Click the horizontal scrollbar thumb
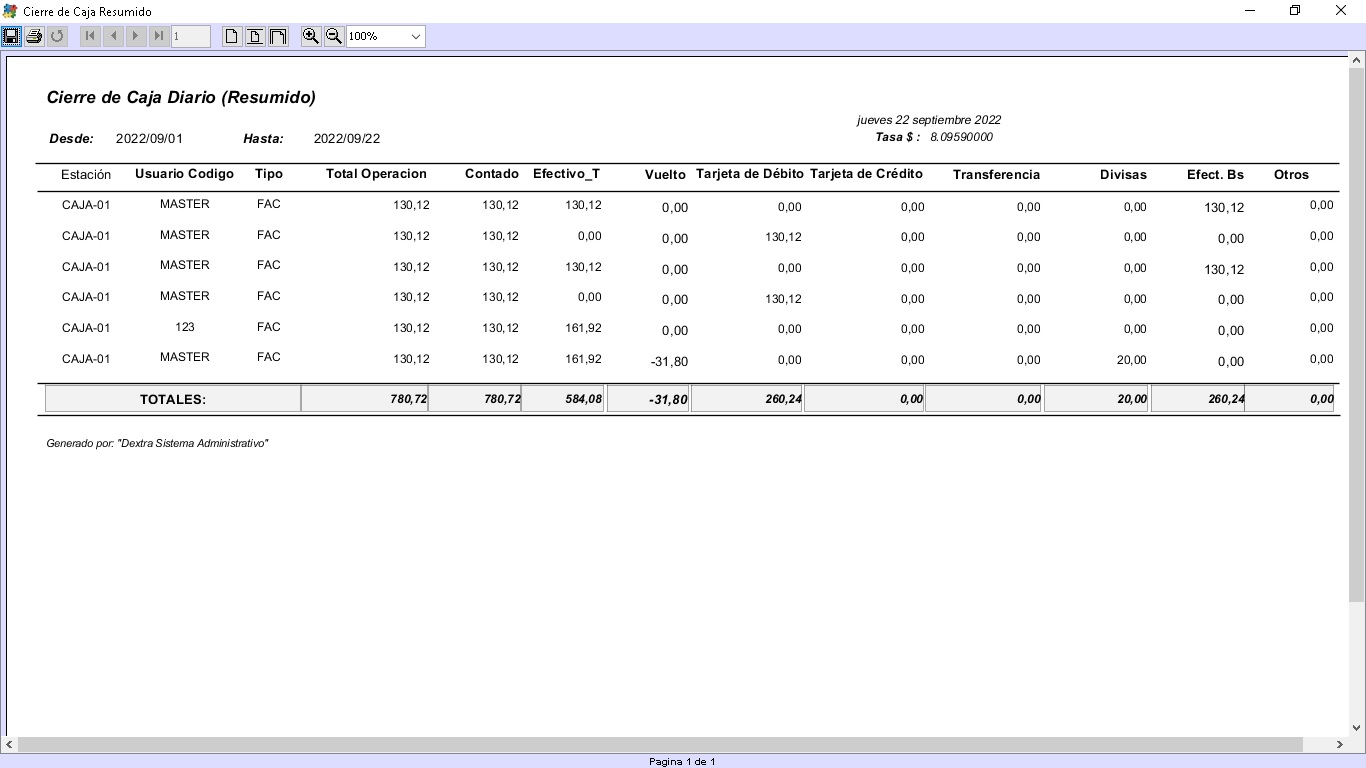1366x768 pixels. 661,745
